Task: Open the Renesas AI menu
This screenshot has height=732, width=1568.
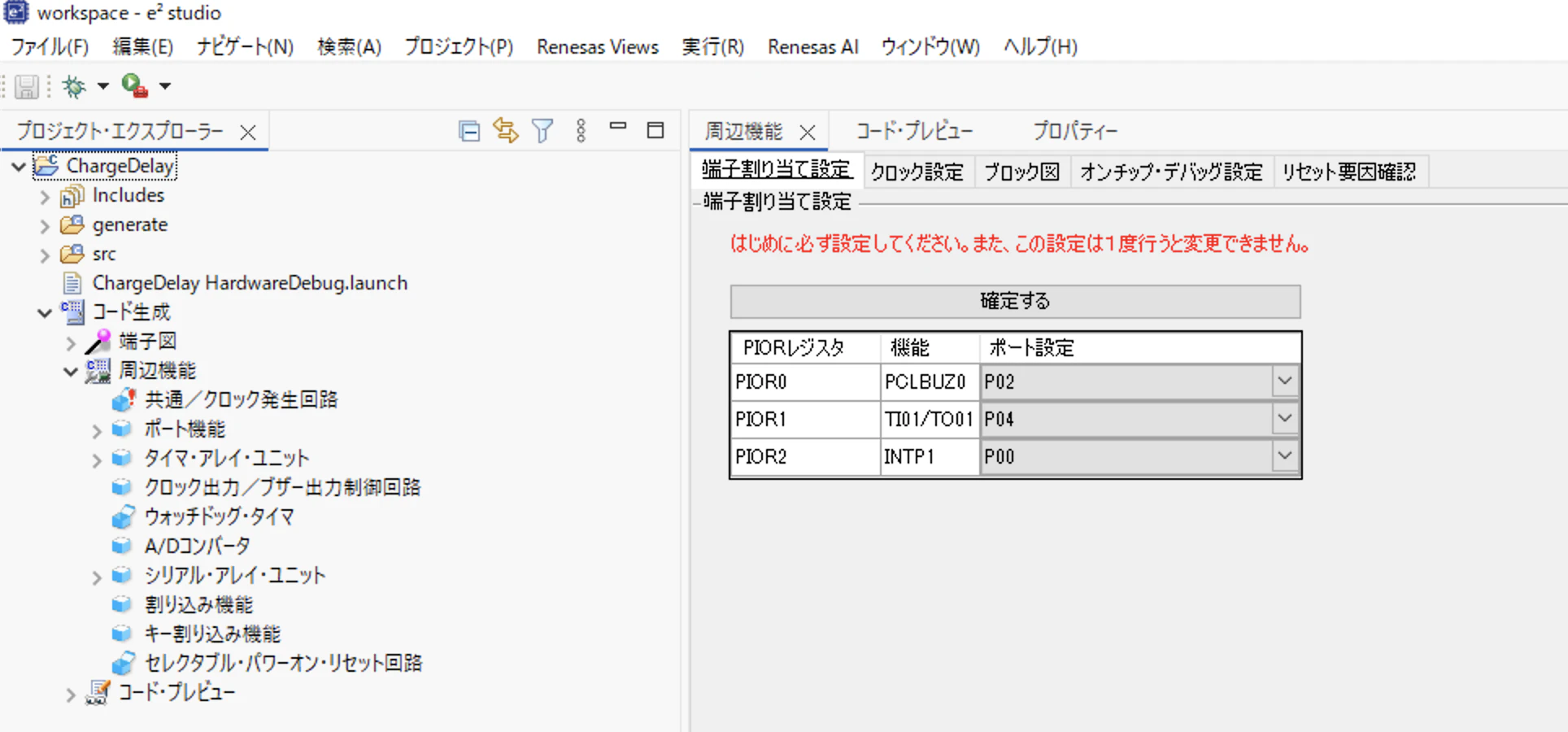Action: (x=813, y=47)
